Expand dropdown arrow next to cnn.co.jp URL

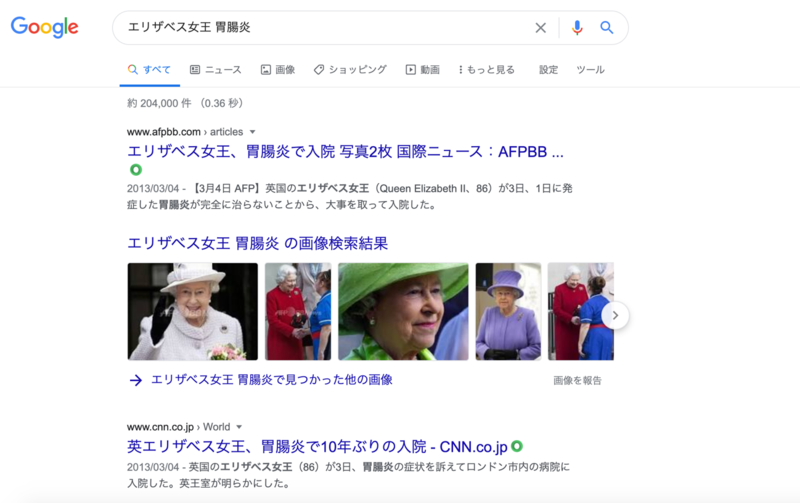click(x=239, y=427)
